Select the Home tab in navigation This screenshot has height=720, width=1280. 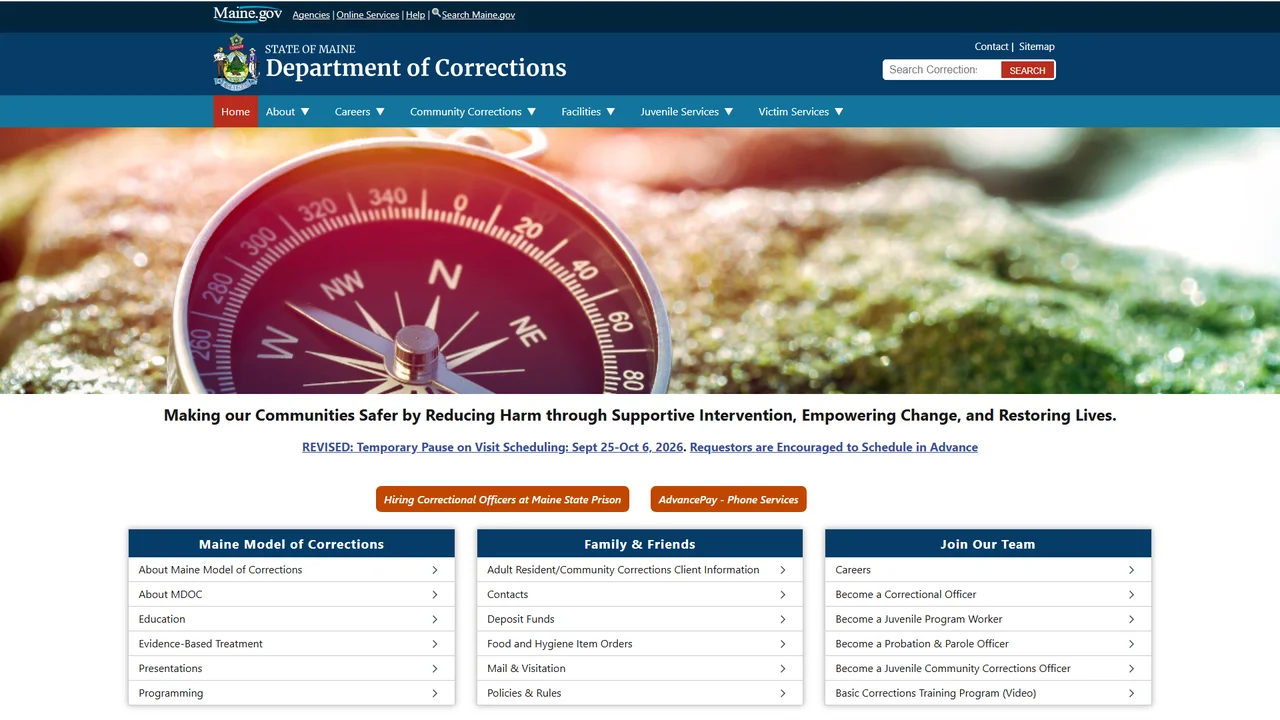[236, 112]
